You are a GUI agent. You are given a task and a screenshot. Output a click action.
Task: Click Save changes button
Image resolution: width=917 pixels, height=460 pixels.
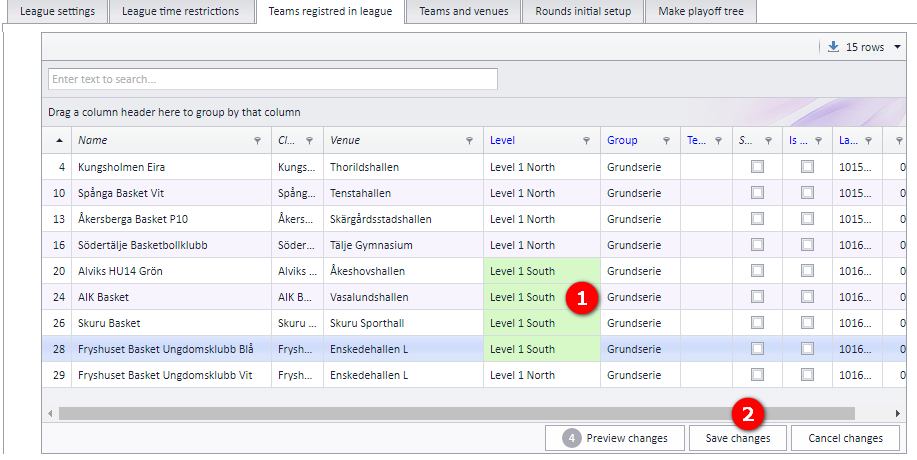click(737, 438)
